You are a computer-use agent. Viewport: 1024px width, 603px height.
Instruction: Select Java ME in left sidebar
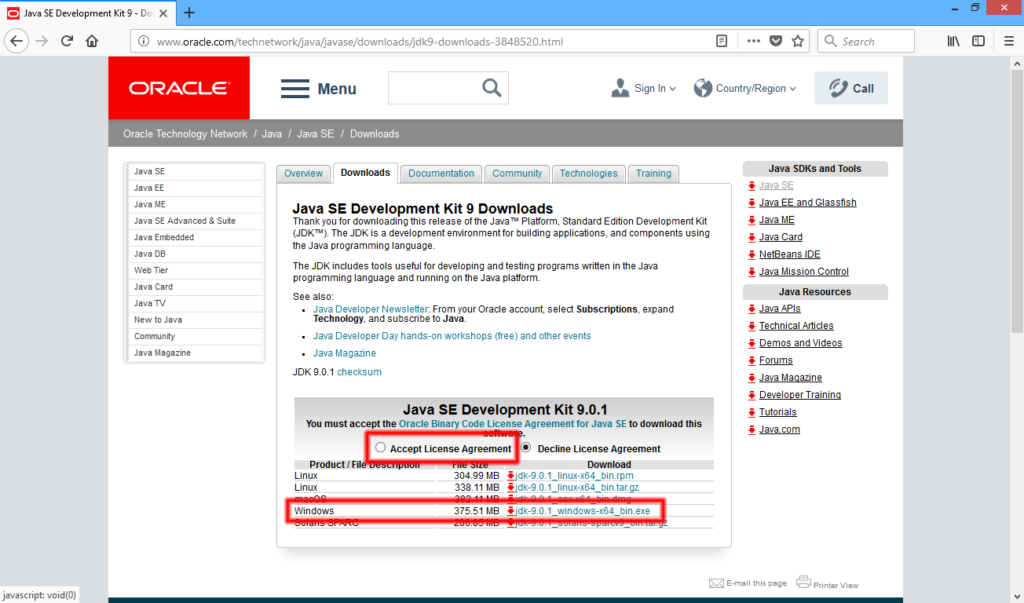click(x=195, y=204)
